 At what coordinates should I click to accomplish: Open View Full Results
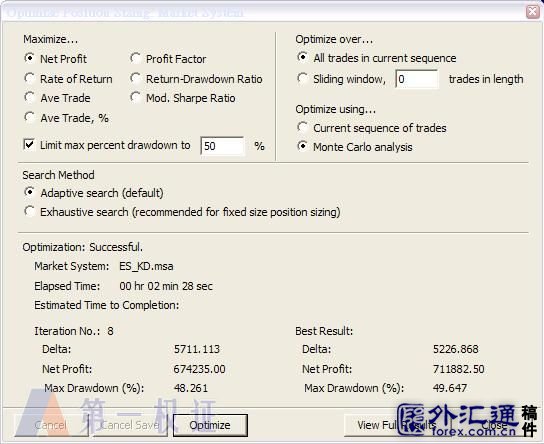[397, 425]
